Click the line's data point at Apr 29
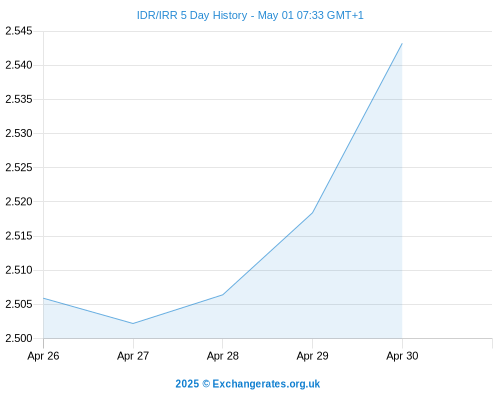The width and height of the screenshot is (495, 400). click(312, 212)
